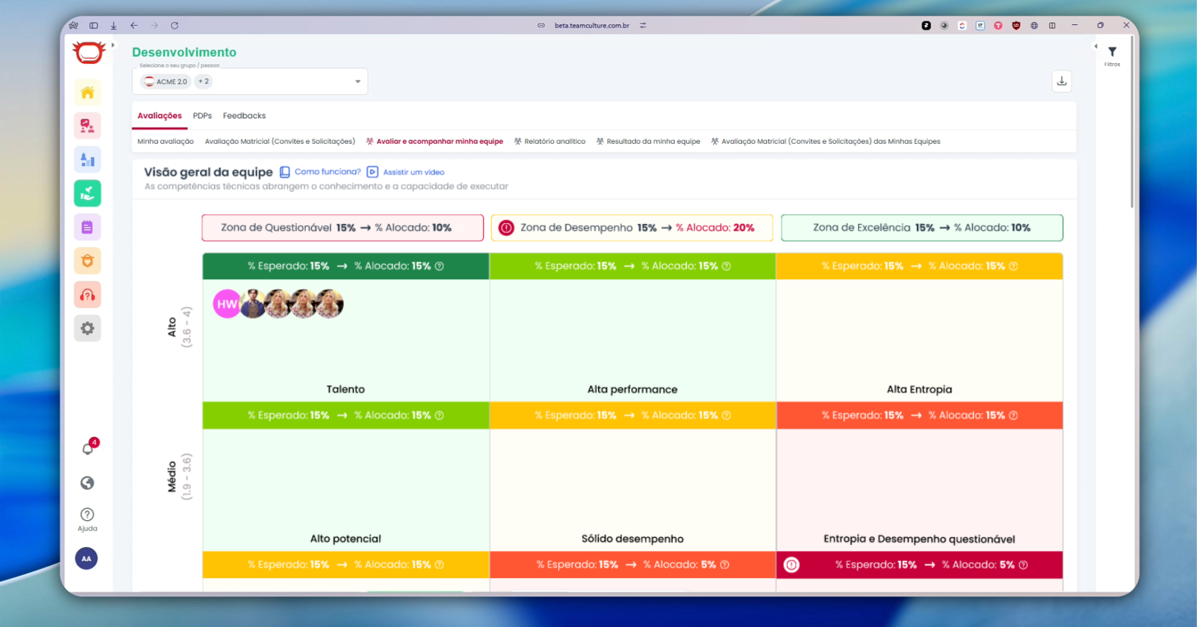Open the blue chart sidebar icon
The width and height of the screenshot is (1200, 627).
[87, 160]
